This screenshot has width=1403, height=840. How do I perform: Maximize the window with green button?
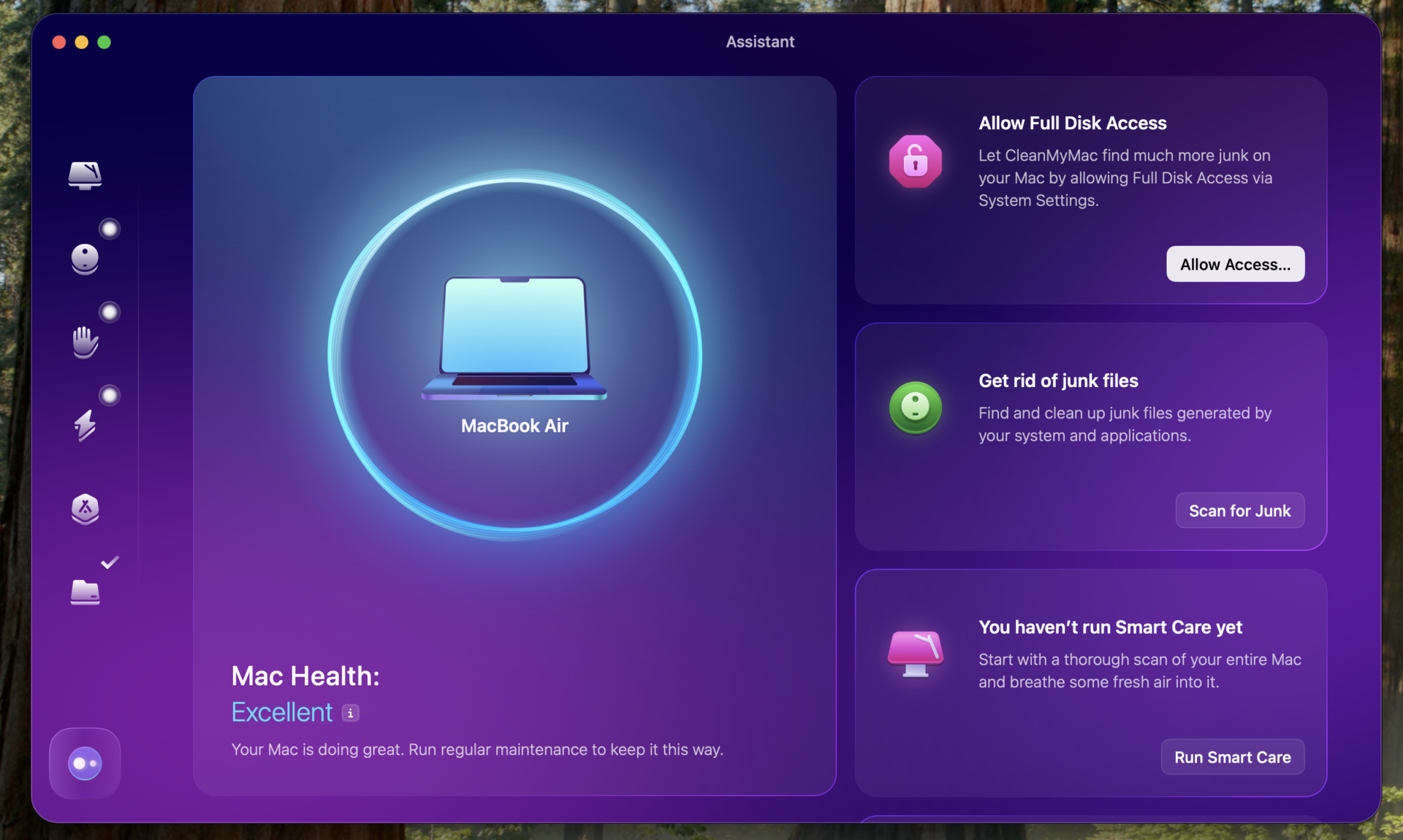pyautogui.click(x=104, y=42)
